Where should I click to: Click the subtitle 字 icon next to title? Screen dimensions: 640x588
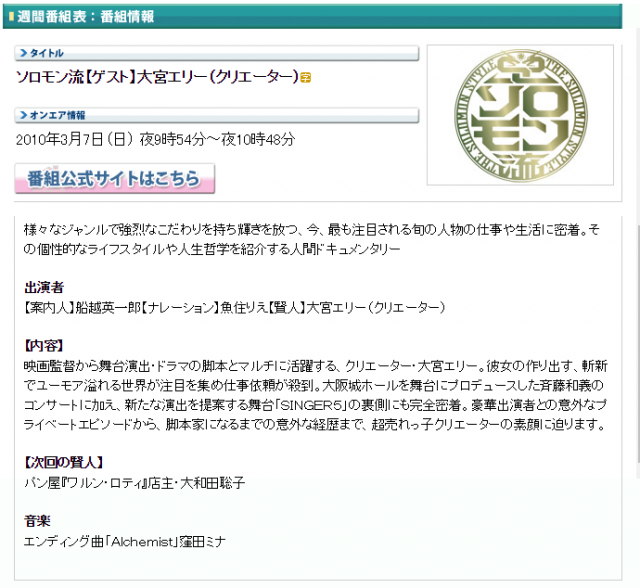point(306,77)
